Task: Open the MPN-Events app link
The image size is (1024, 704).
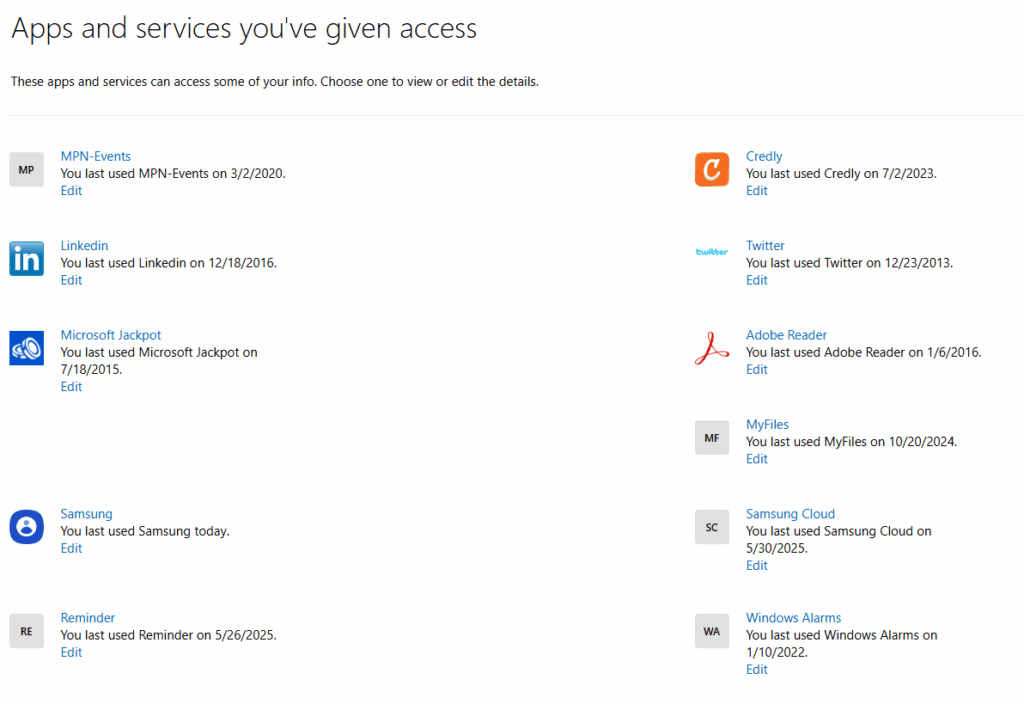Action: 95,156
